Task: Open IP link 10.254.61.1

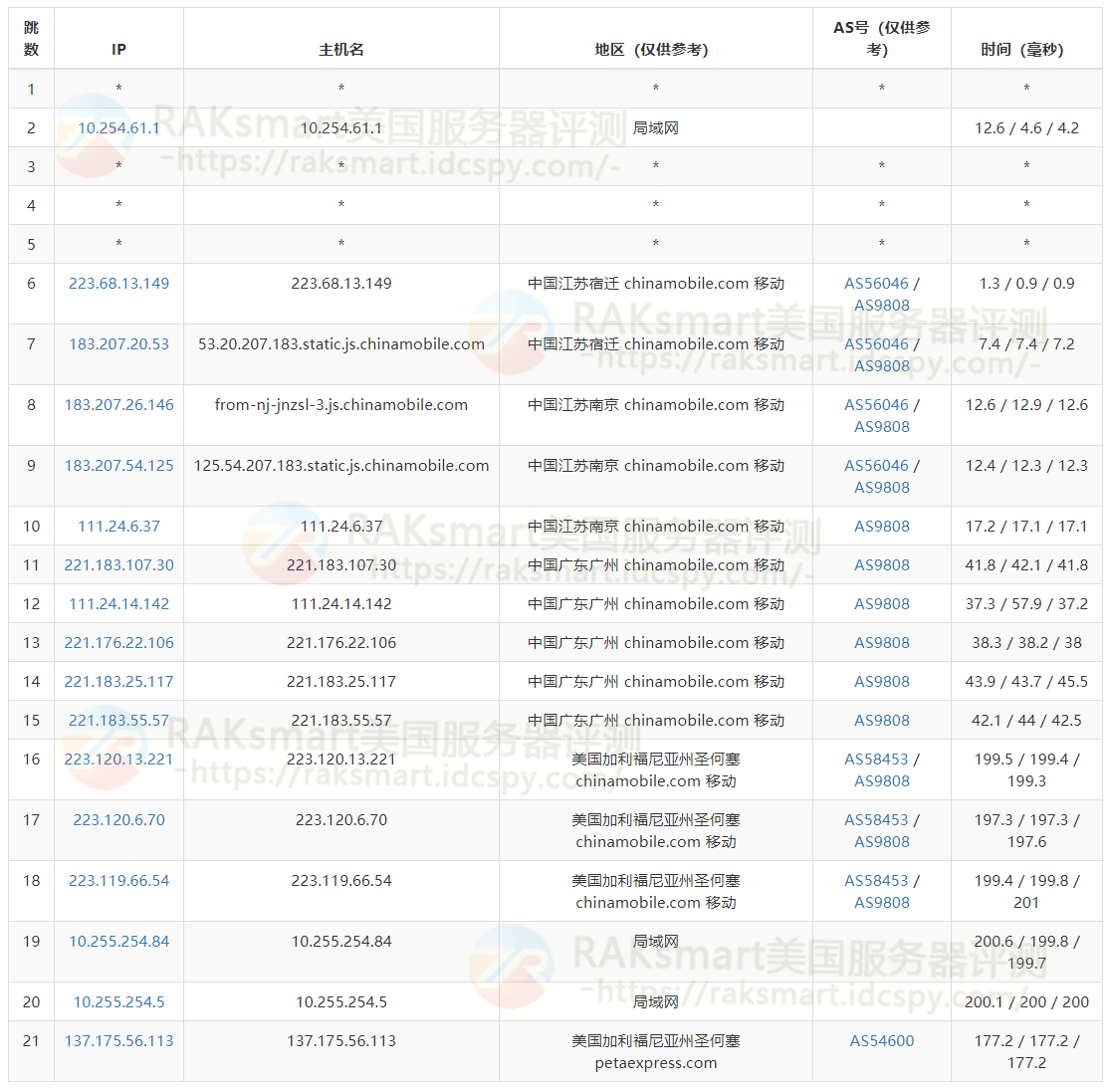Action: click(118, 128)
